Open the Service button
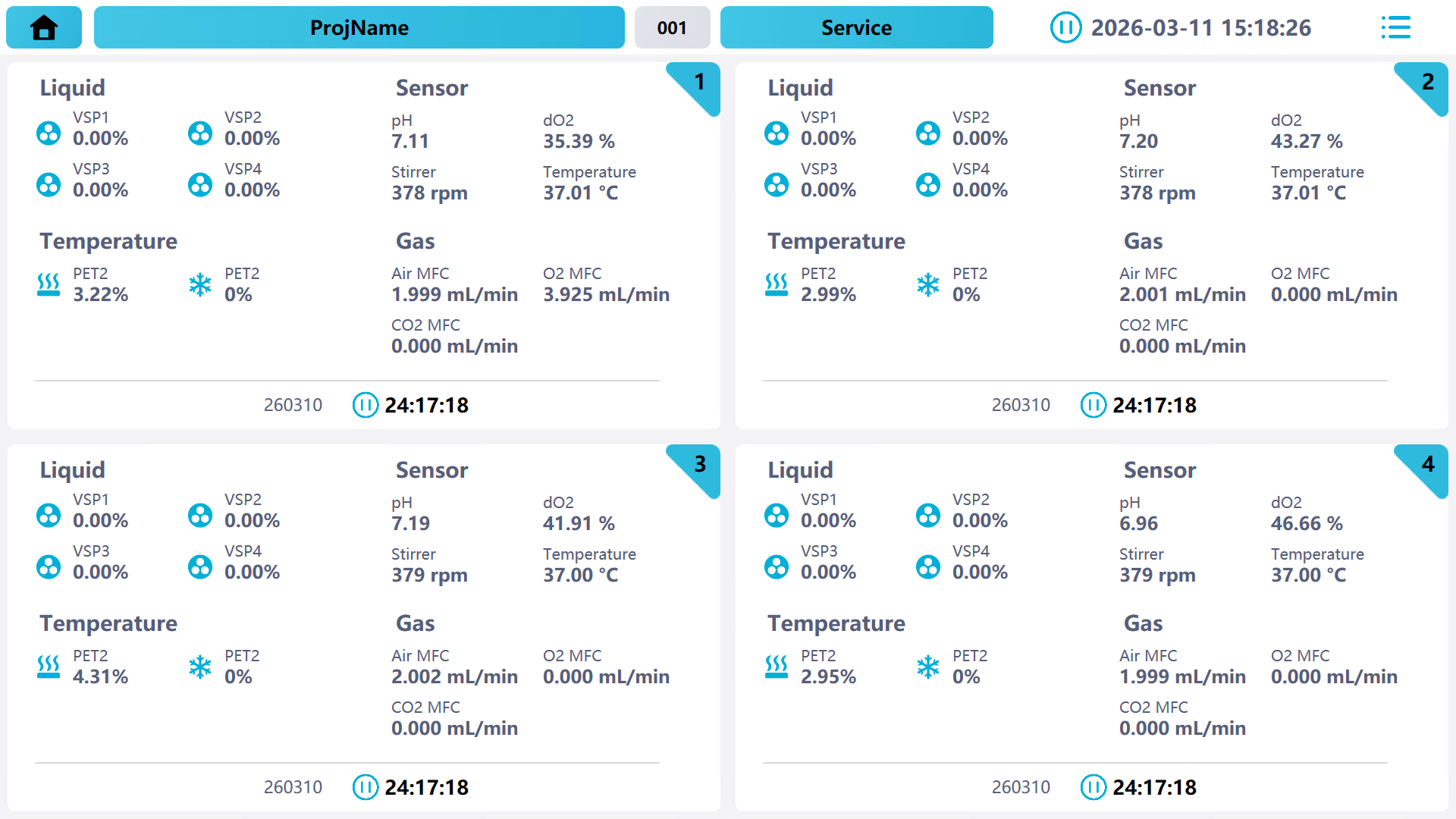The height and width of the screenshot is (819, 1456). point(856,28)
